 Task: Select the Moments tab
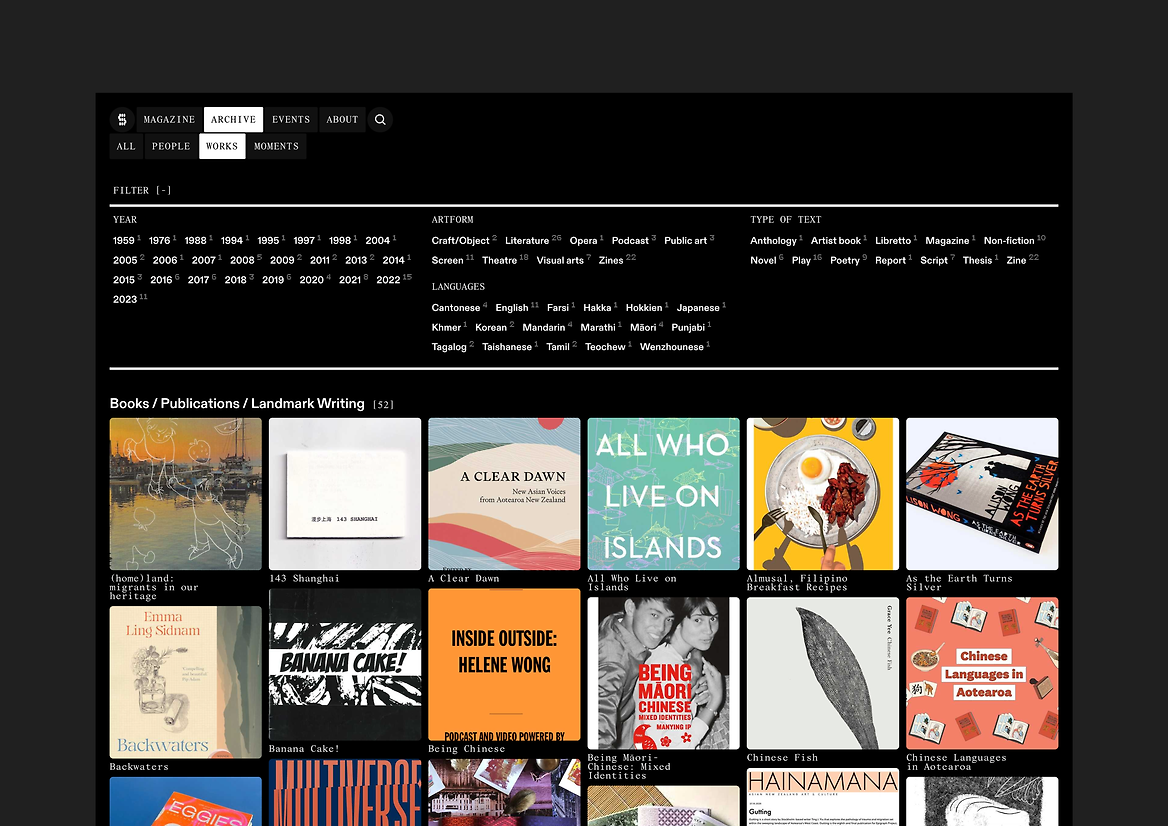(x=276, y=146)
